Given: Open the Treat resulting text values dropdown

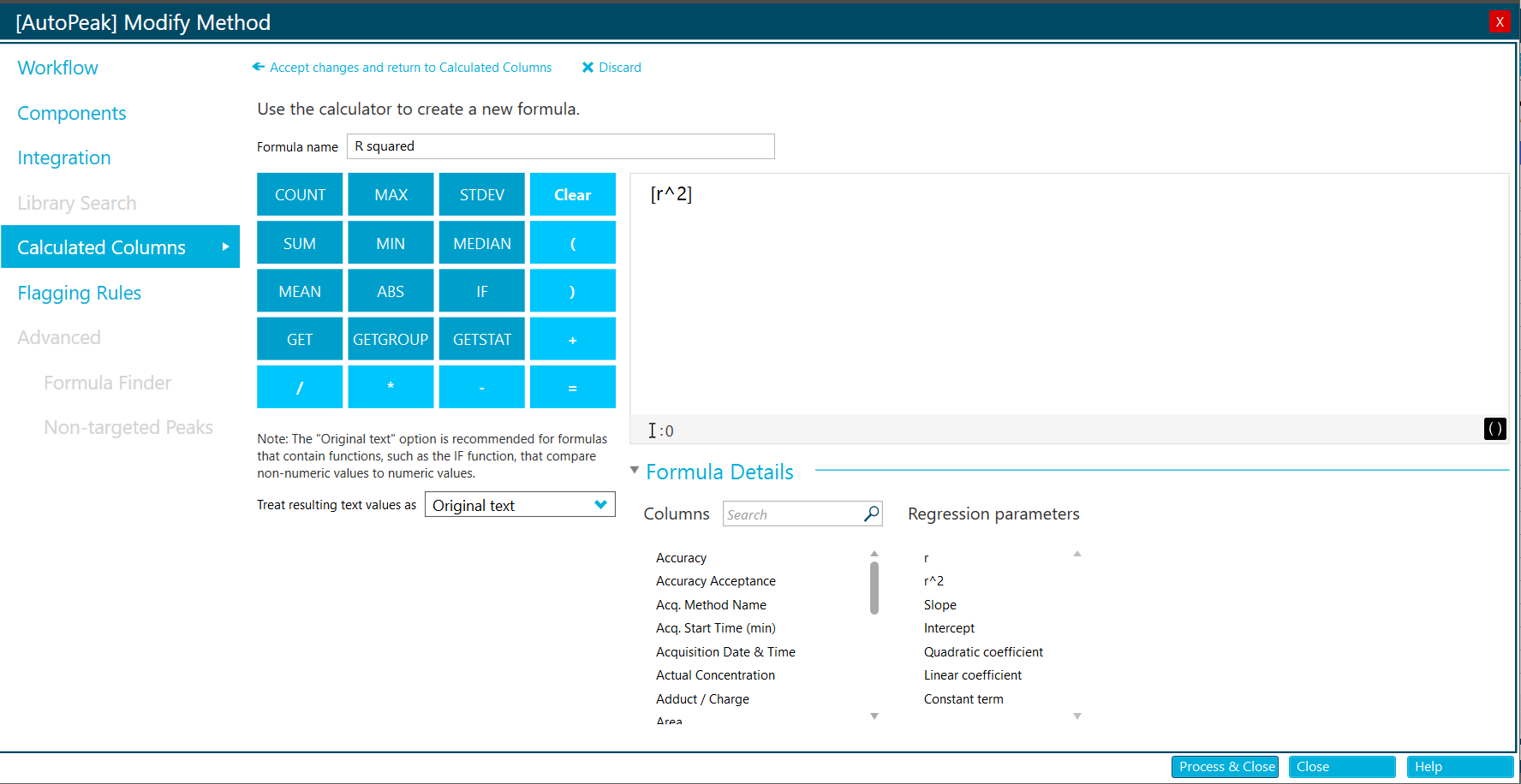Looking at the screenshot, I should click(520, 505).
